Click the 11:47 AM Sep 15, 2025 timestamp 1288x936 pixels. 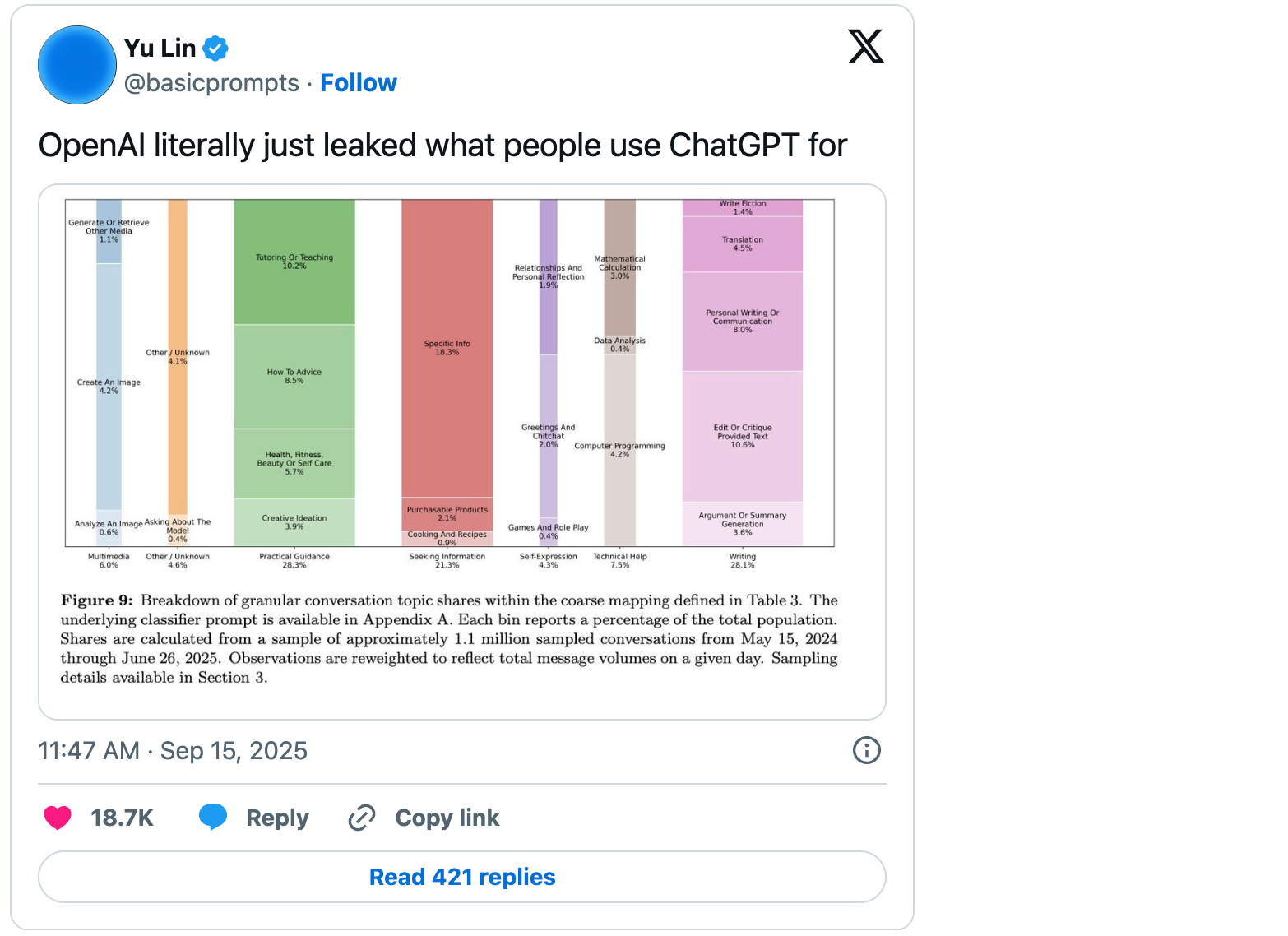[x=173, y=751]
